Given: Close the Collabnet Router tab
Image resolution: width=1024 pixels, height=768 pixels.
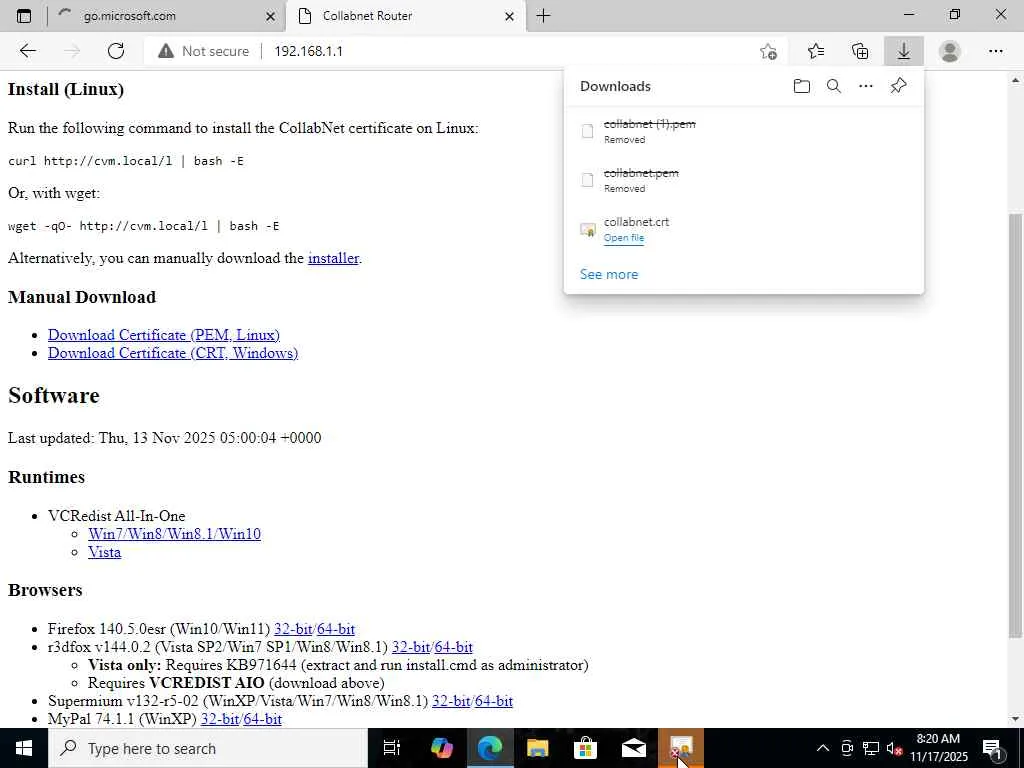Looking at the screenshot, I should (x=510, y=16).
